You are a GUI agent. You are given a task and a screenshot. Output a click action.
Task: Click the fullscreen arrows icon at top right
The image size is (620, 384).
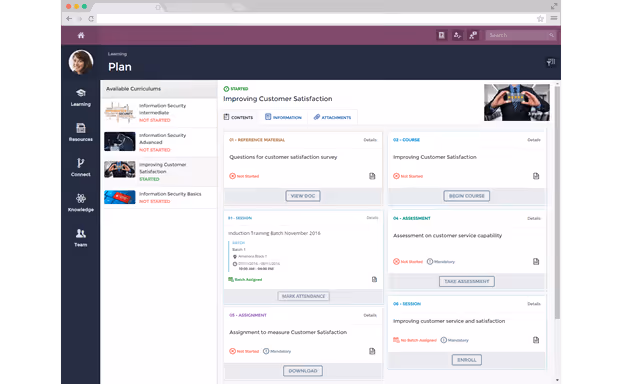[554, 6]
